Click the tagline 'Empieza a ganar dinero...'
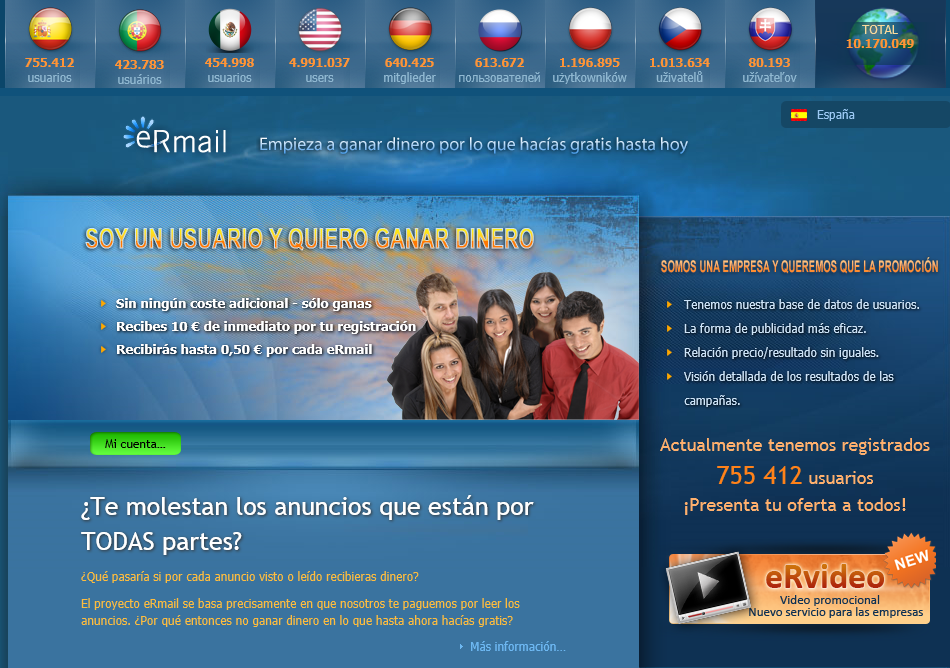Image resolution: width=950 pixels, height=668 pixels. pos(473,144)
